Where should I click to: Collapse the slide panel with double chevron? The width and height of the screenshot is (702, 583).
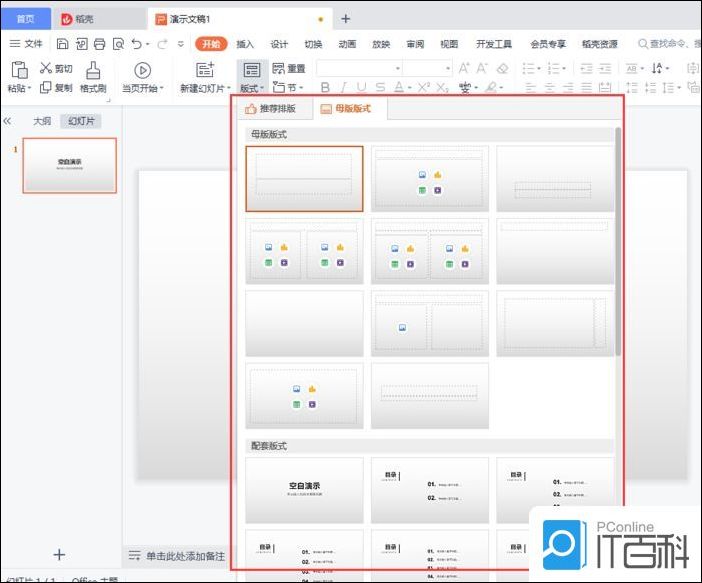(8, 121)
